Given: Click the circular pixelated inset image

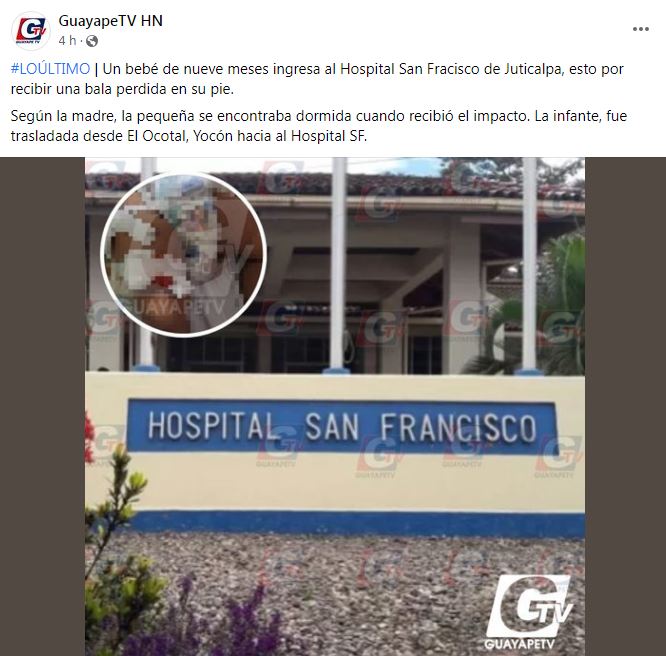Looking at the screenshot, I should click(x=183, y=254).
